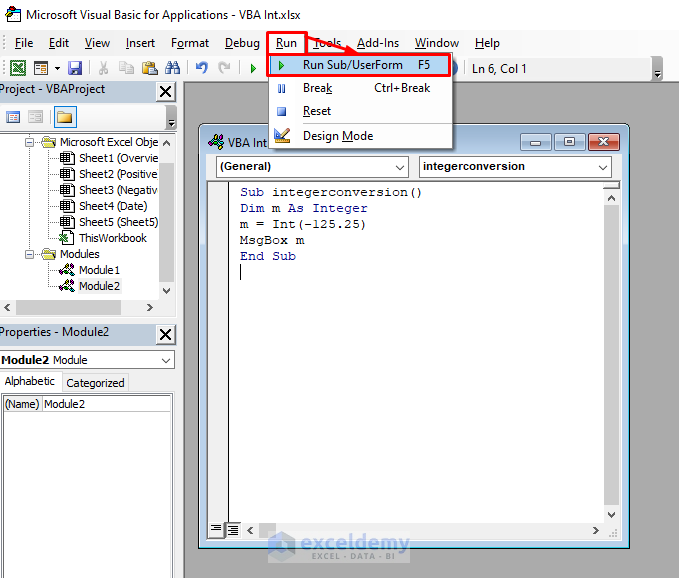Maximize the VBA Int code window

[x=569, y=142]
